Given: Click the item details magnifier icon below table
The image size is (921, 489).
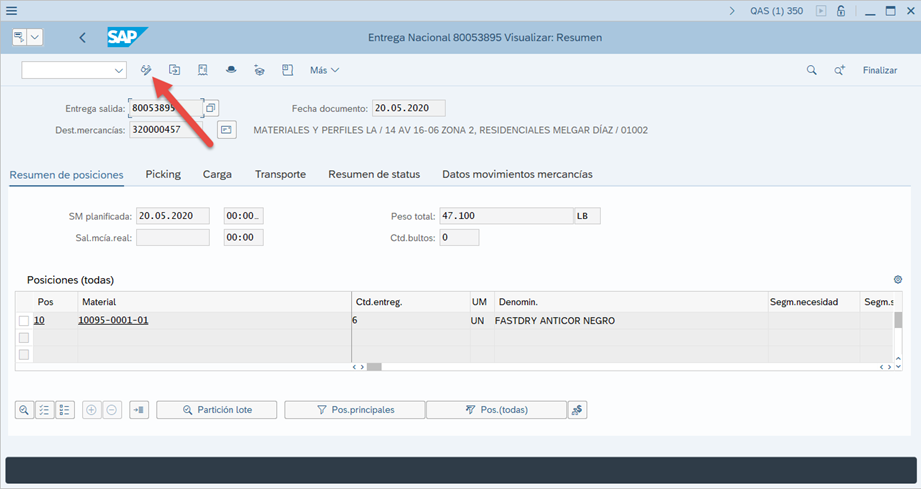Looking at the screenshot, I should click(24, 409).
